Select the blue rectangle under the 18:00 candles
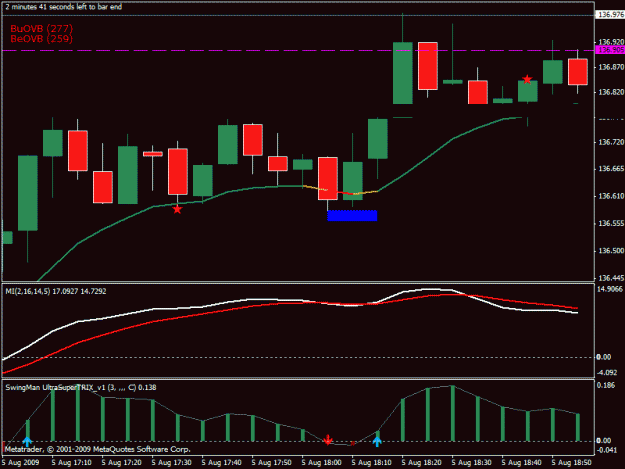 click(352, 216)
